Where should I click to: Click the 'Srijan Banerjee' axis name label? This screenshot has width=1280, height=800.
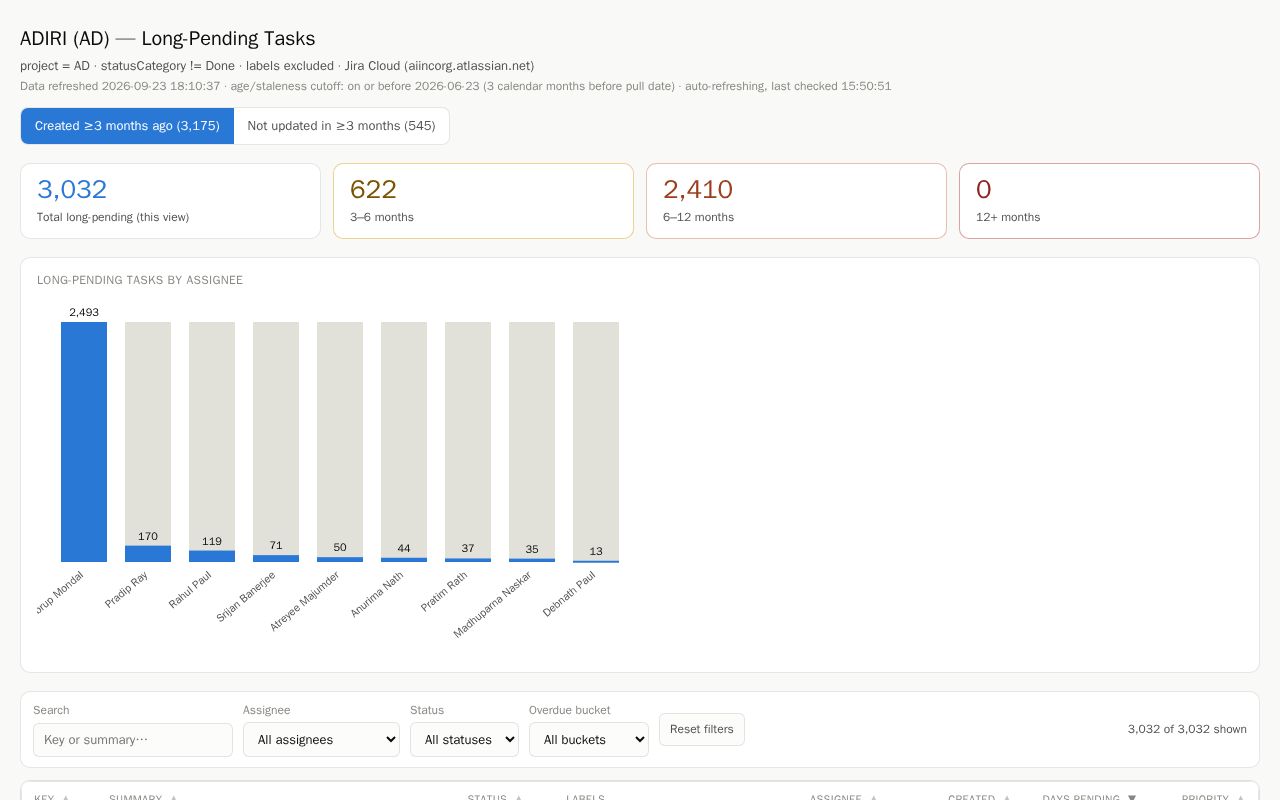(x=245, y=597)
